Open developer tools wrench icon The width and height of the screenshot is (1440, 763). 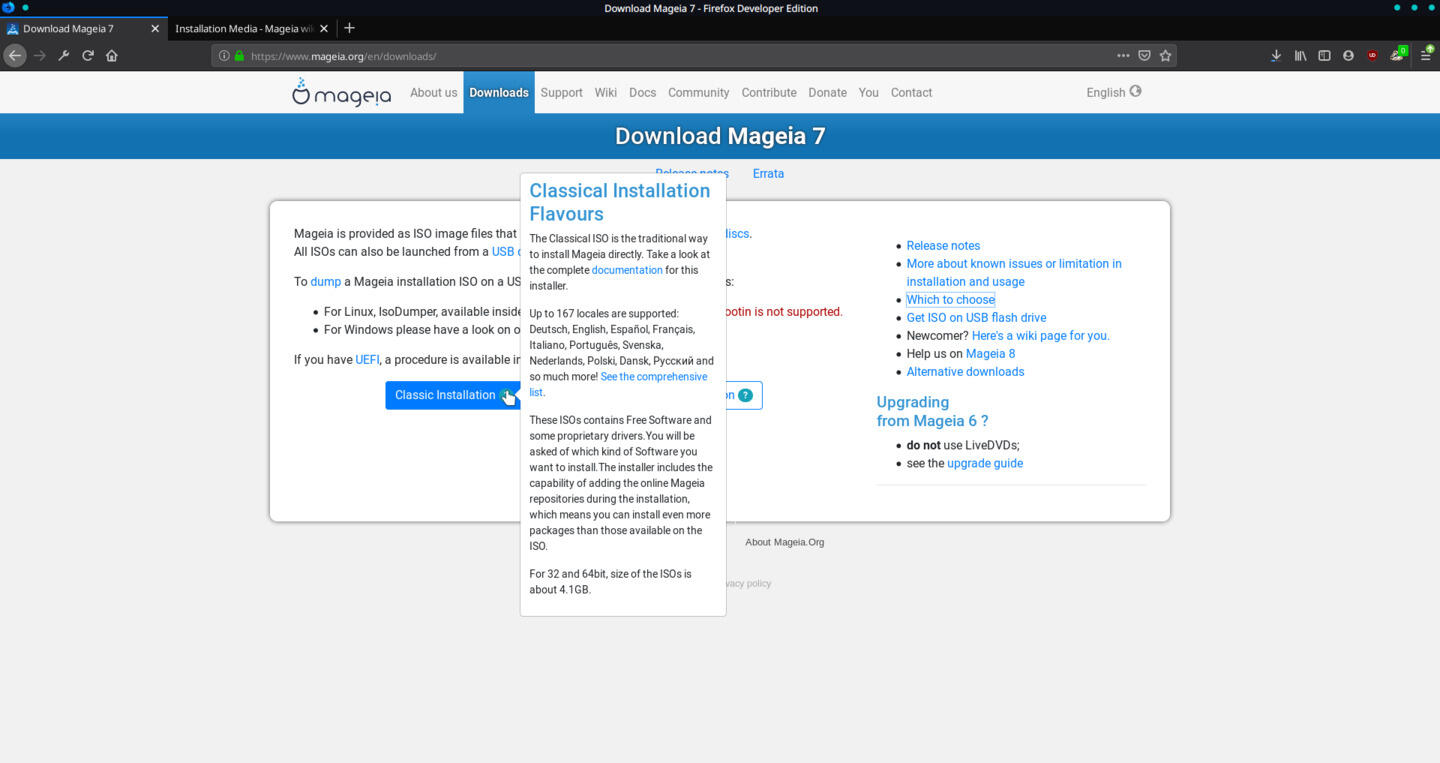pyautogui.click(x=64, y=56)
